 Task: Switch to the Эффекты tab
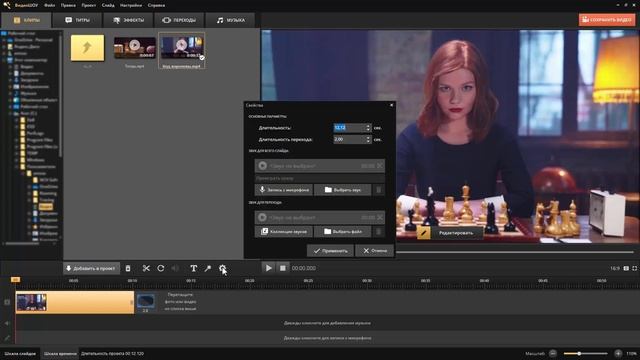[128, 20]
